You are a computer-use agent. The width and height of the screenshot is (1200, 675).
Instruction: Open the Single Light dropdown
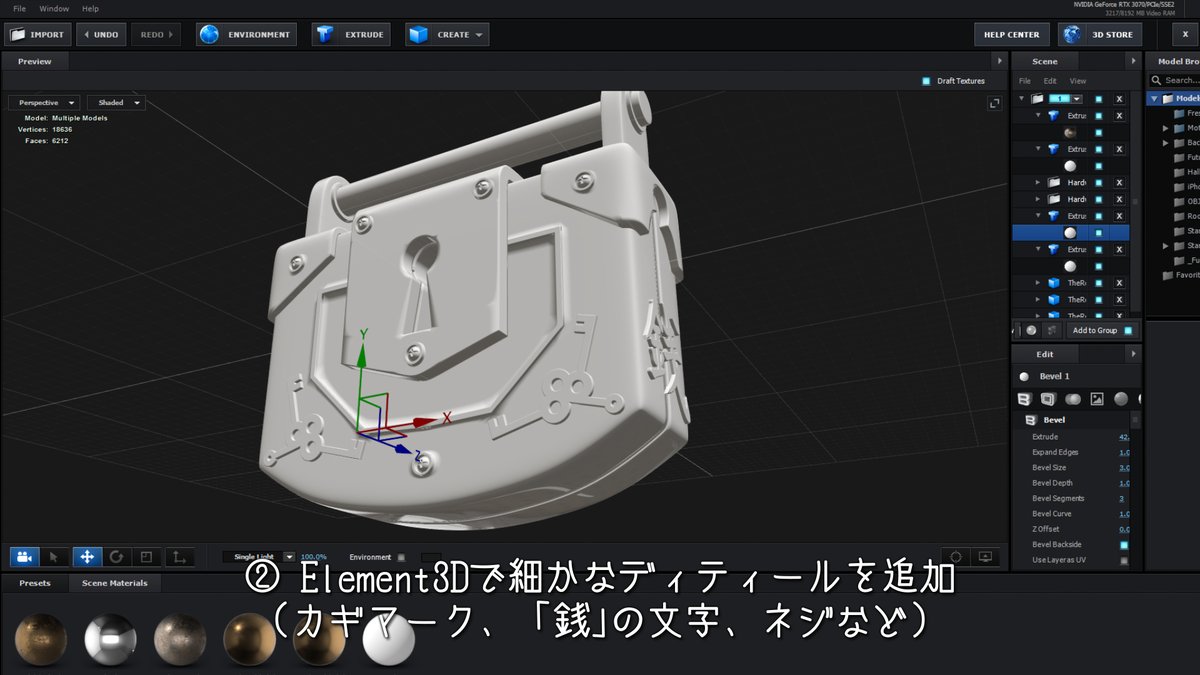click(x=259, y=557)
